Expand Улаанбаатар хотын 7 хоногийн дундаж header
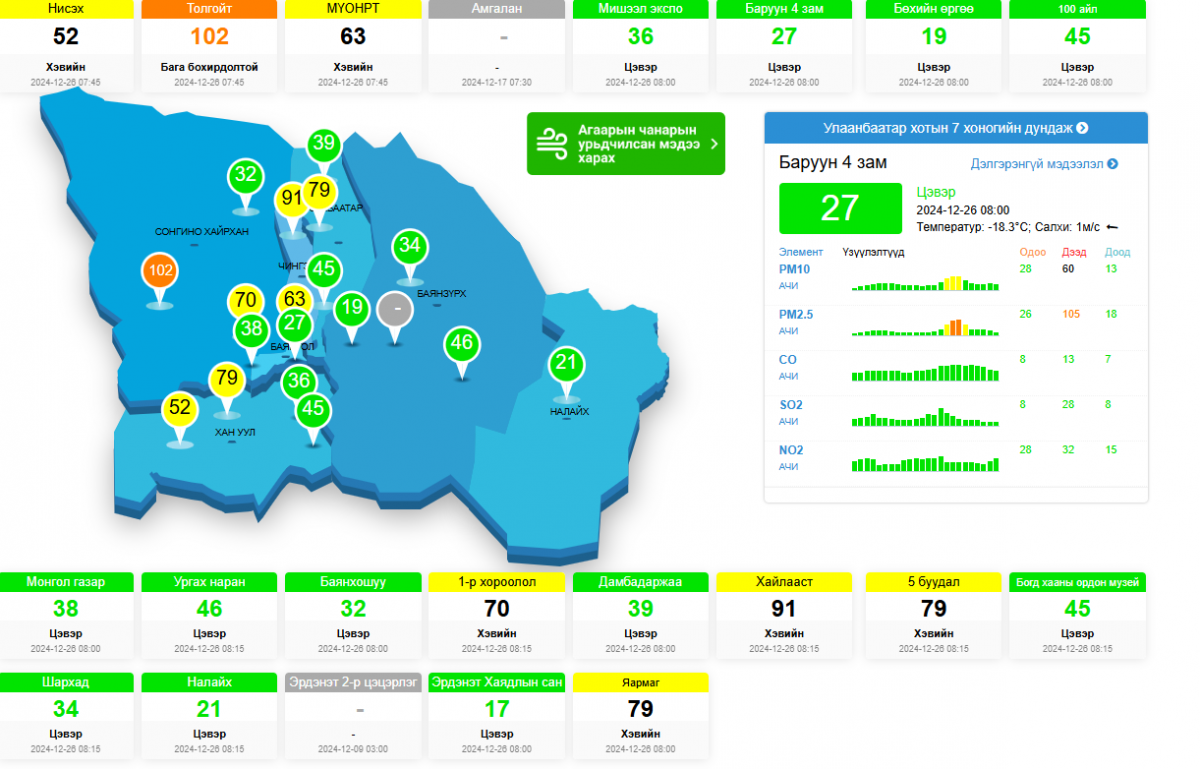The height and width of the screenshot is (769, 1200). click(955, 128)
